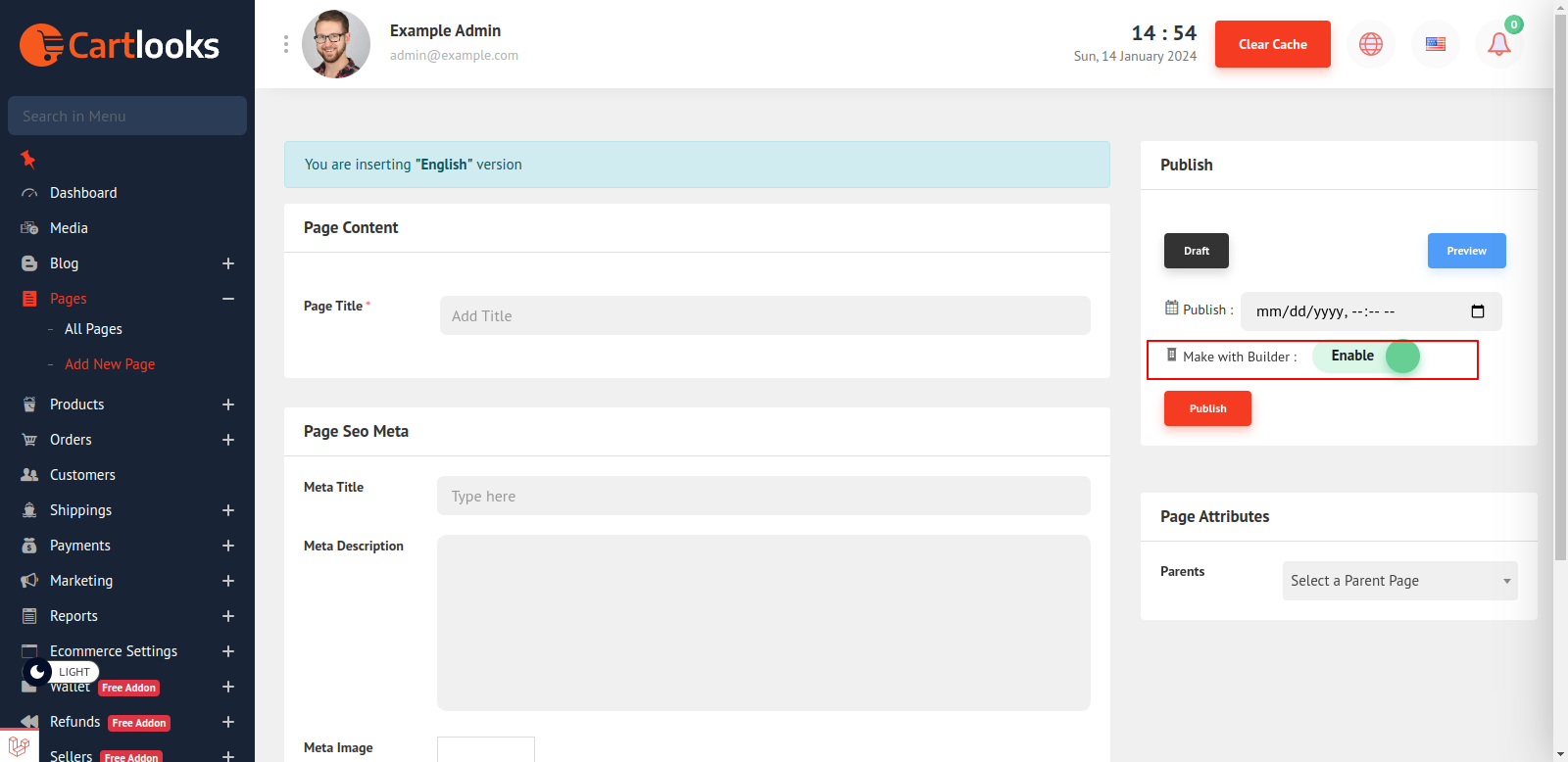Open the calendar picker in Publish field
Screen dimensions: 1568x762
click(x=1478, y=311)
